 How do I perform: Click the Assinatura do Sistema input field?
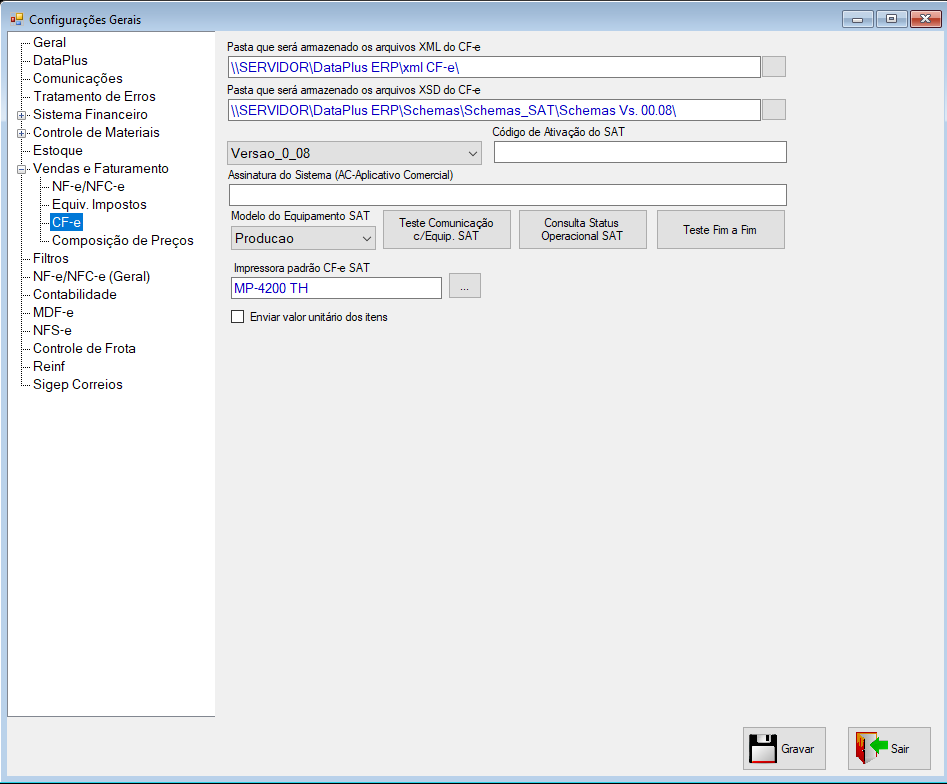(508, 195)
